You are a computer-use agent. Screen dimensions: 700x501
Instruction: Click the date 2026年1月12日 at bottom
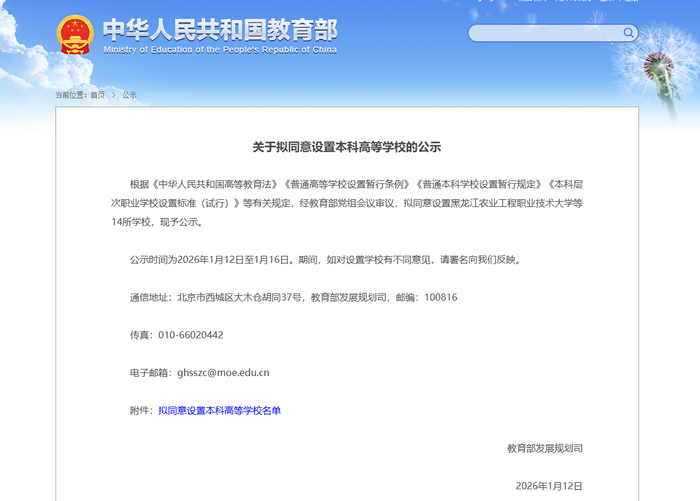click(549, 486)
